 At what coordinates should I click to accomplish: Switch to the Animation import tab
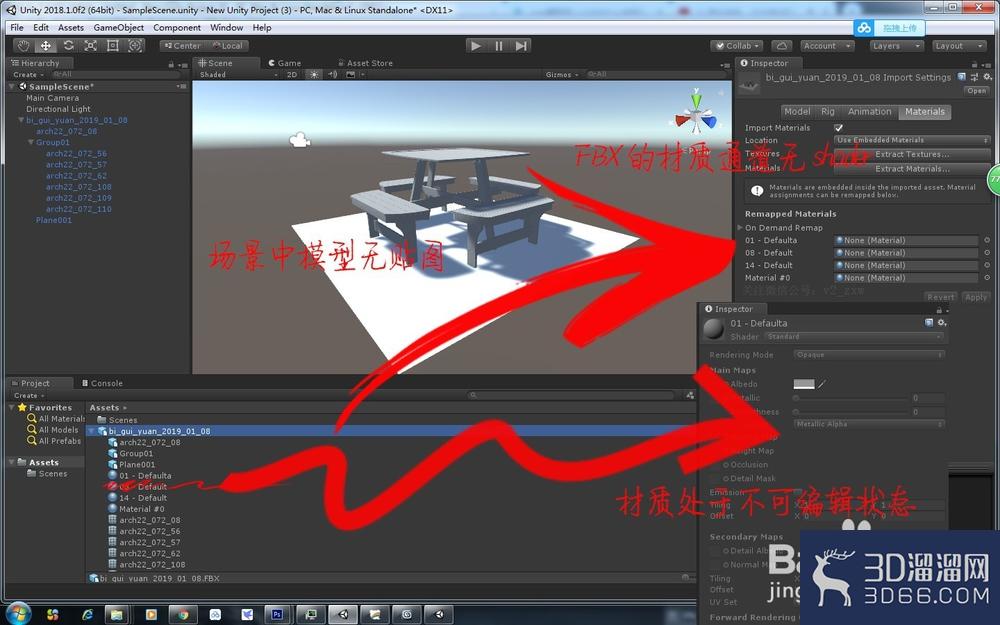[869, 112]
